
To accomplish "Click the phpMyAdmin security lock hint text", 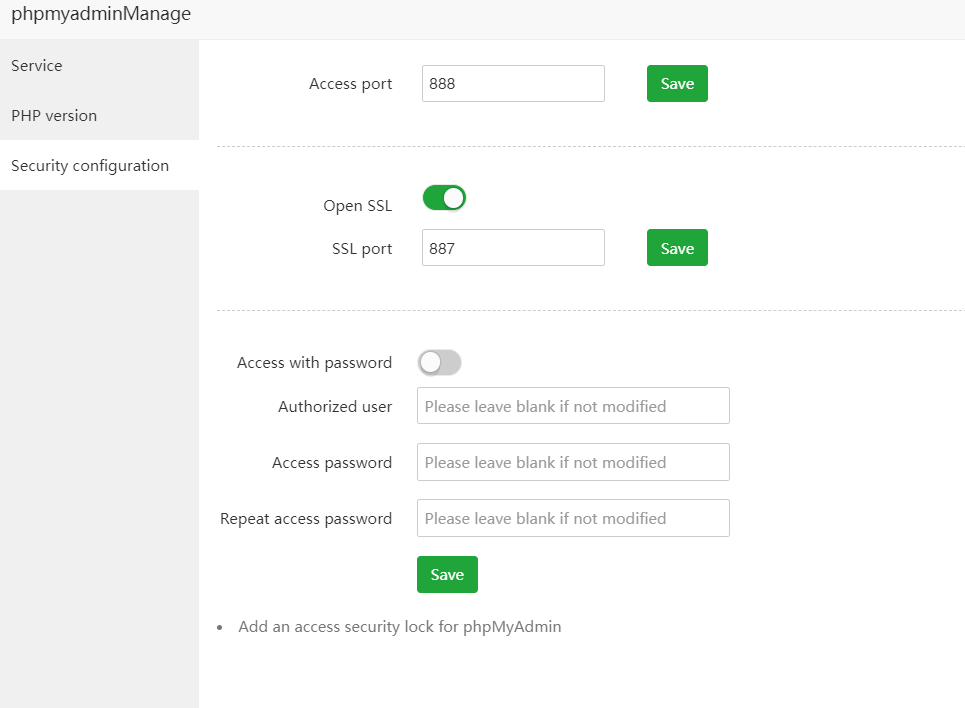I will 399,627.
